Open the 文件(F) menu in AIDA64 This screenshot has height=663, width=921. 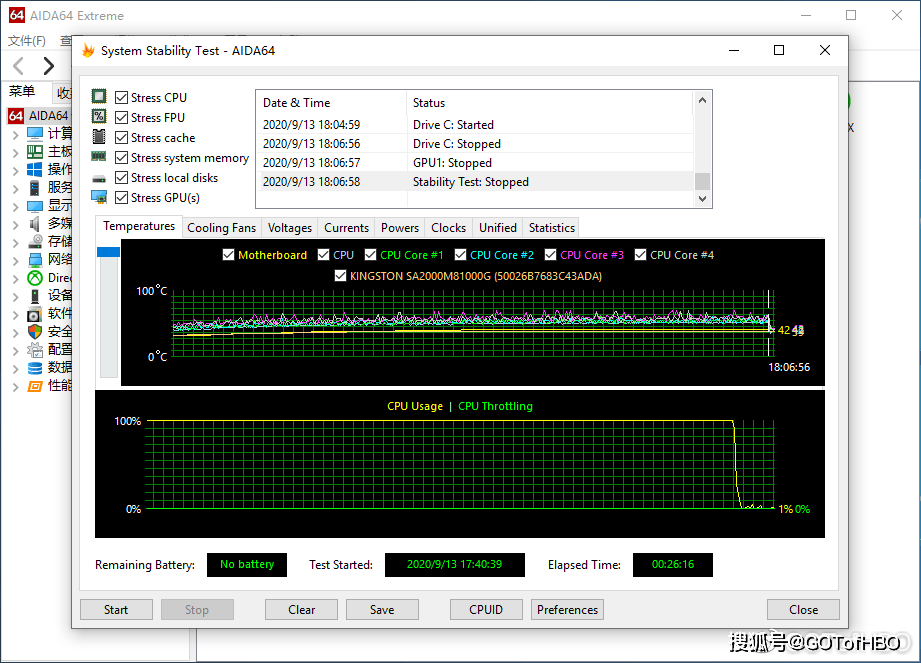click(x=27, y=41)
